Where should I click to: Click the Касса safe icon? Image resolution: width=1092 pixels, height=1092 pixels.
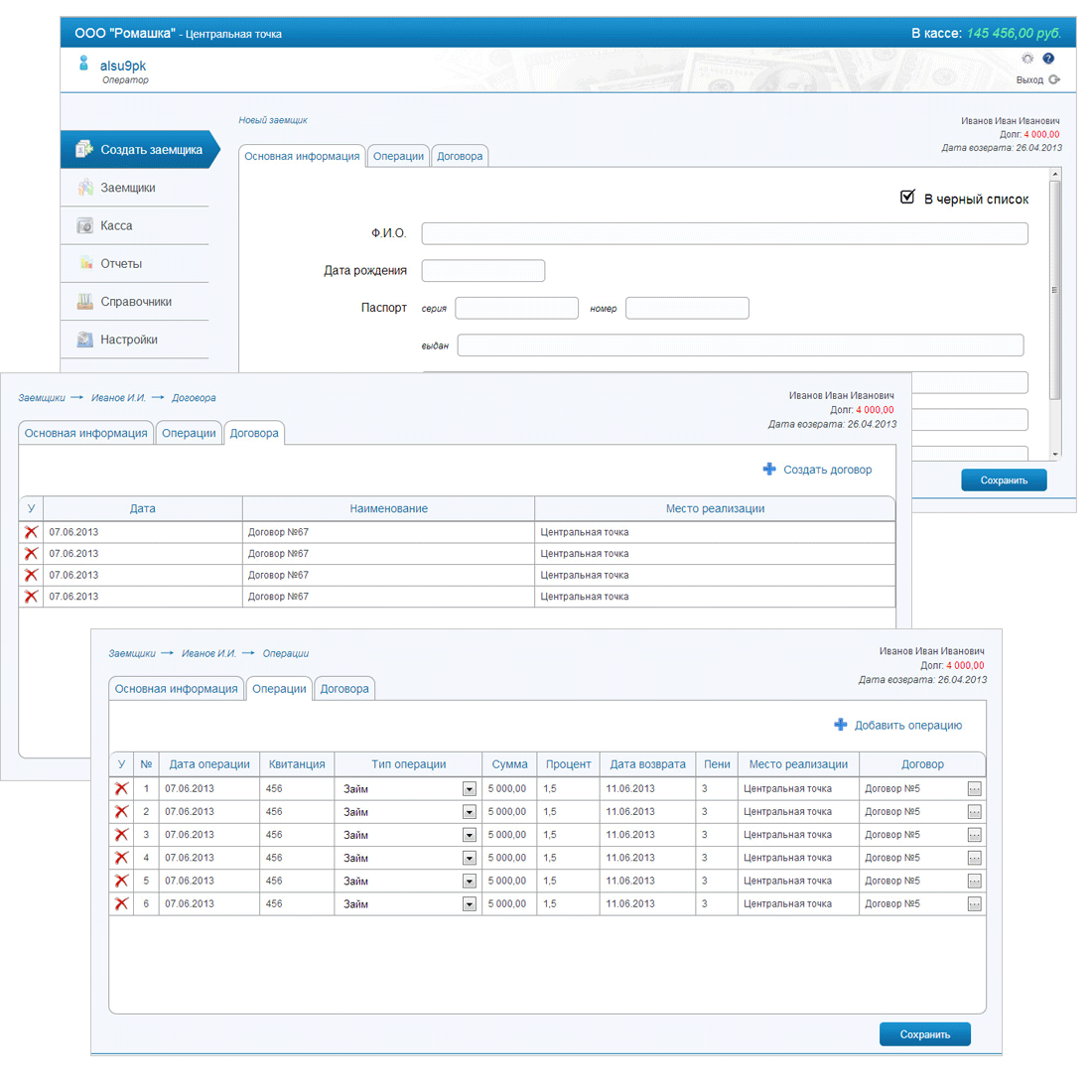click(85, 225)
